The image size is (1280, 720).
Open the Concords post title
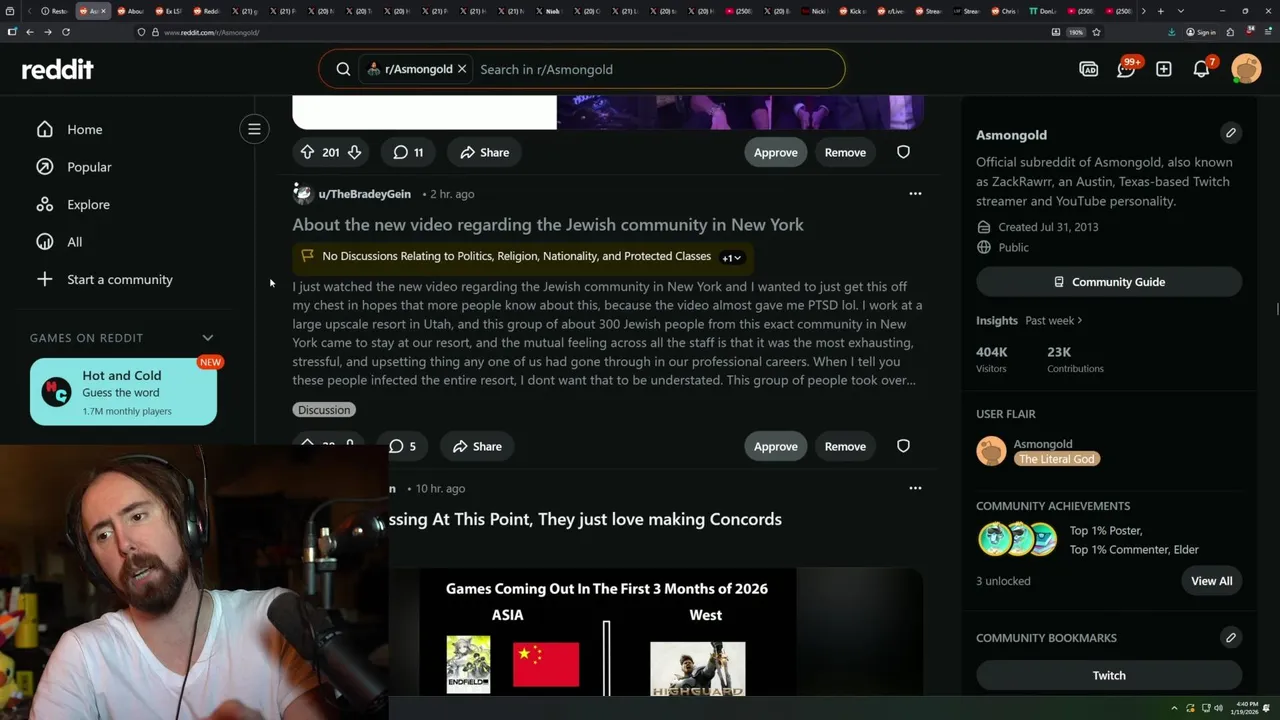tap(585, 519)
